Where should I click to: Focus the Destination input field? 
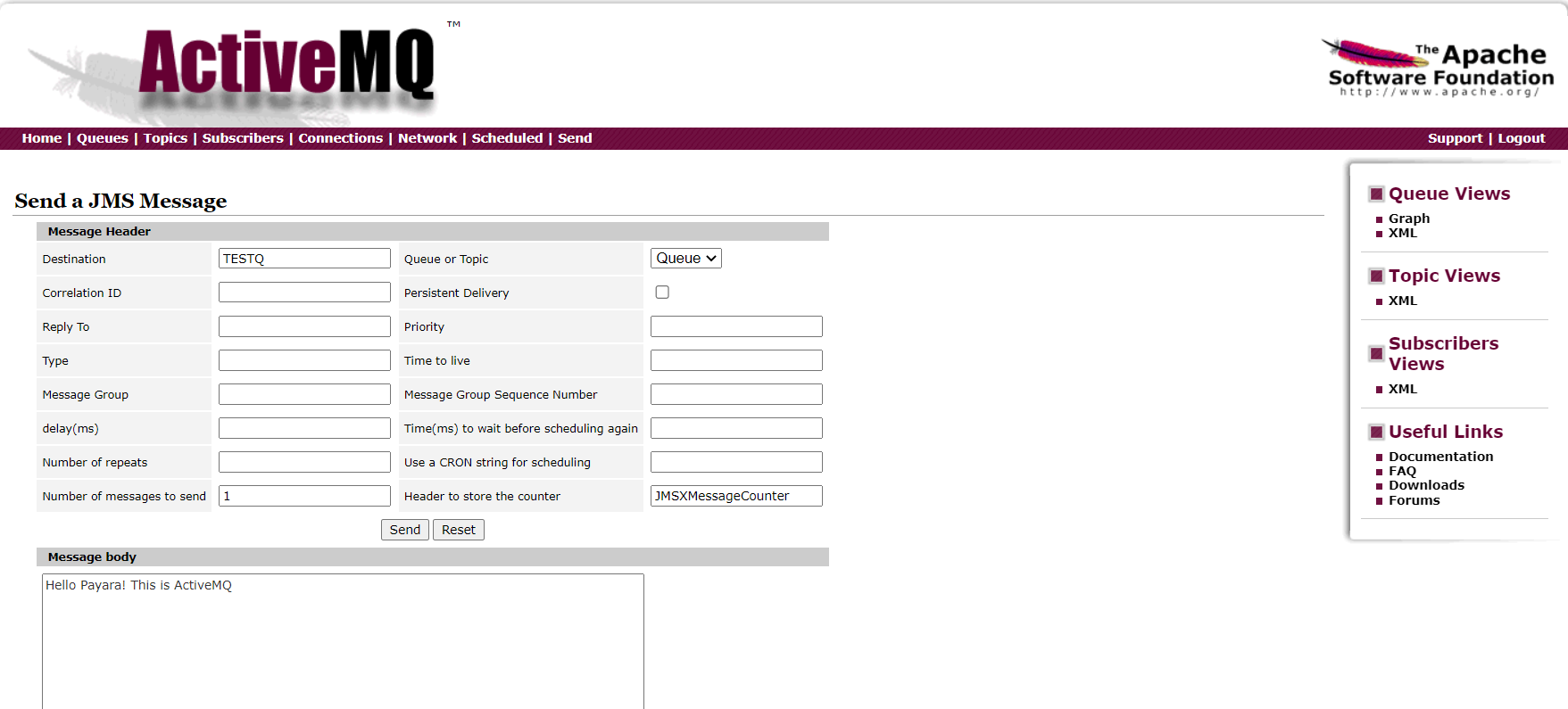pyautogui.click(x=304, y=259)
